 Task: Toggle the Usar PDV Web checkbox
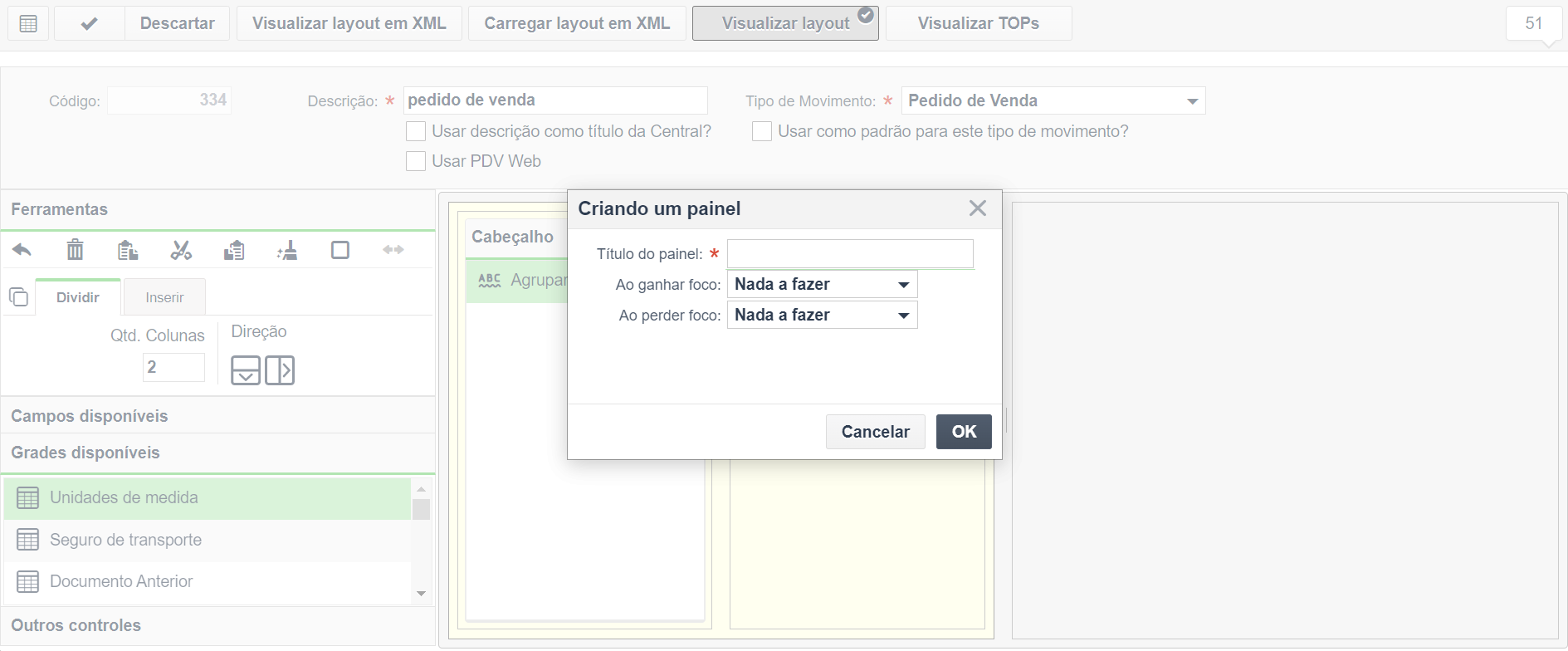click(416, 161)
